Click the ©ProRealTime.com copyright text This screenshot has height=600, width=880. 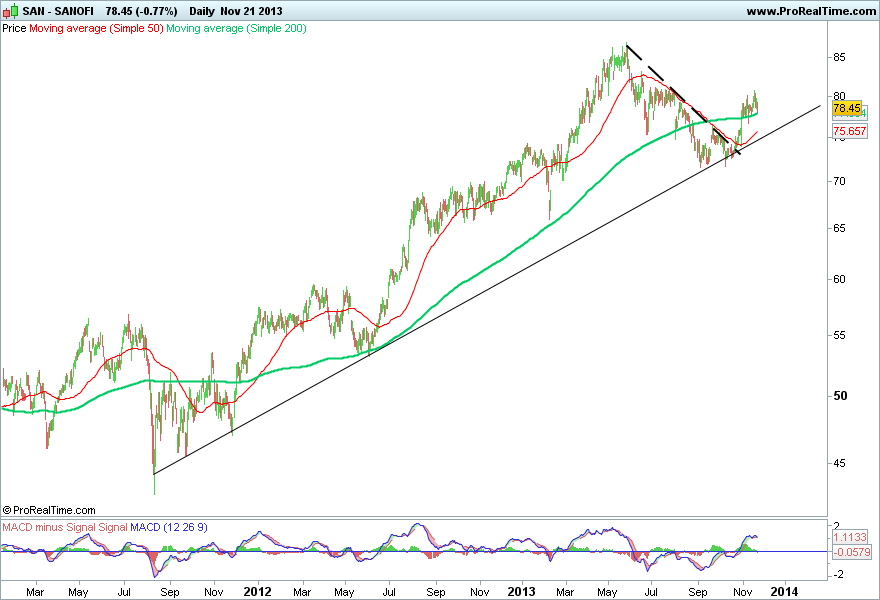tap(49, 510)
